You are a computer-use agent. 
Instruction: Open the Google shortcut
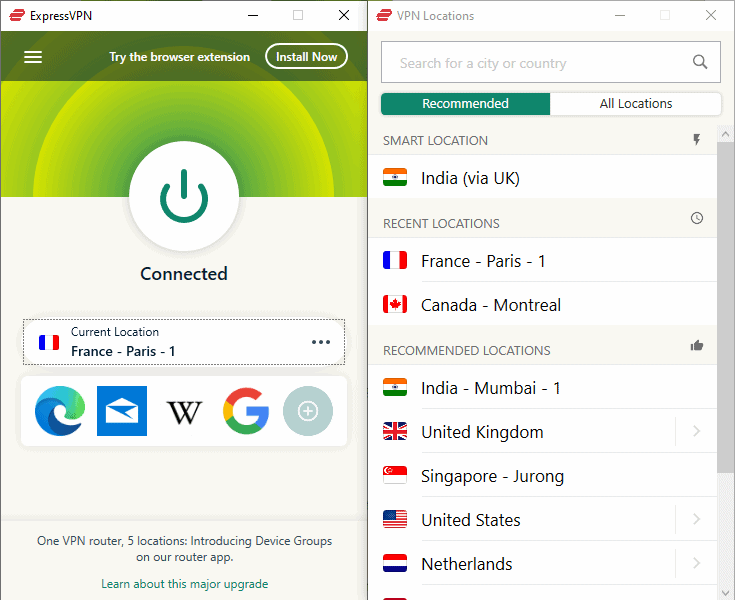click(x=246, y=411)
